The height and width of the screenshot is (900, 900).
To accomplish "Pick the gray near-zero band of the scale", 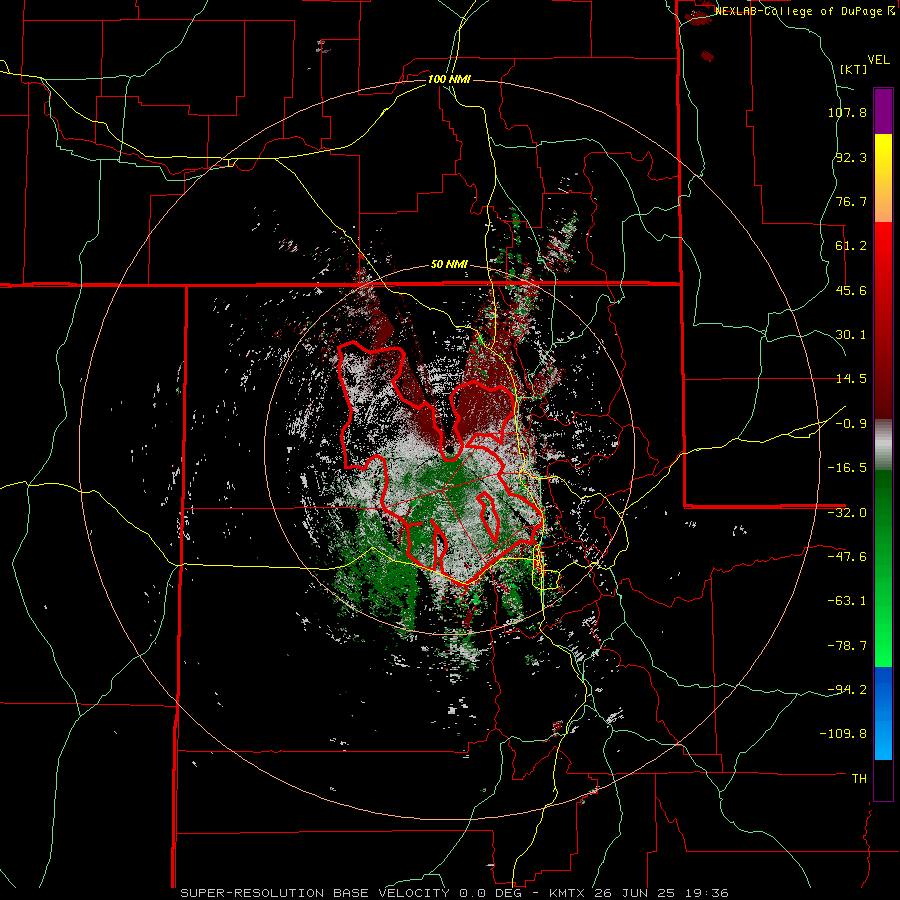I will [x=883, y=445].
